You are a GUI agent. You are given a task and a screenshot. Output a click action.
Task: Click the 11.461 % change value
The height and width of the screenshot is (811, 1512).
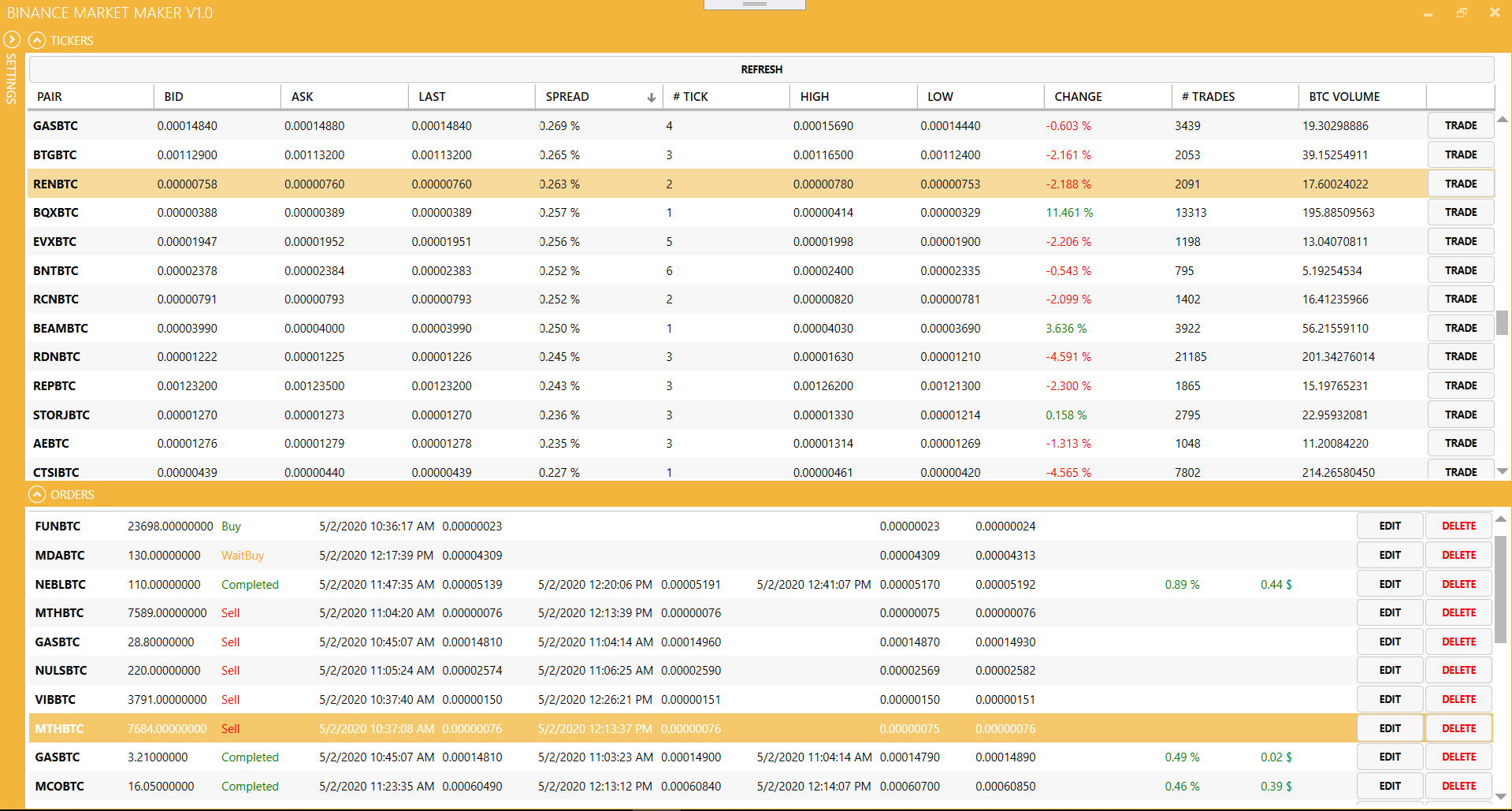tap(1069, 212)
